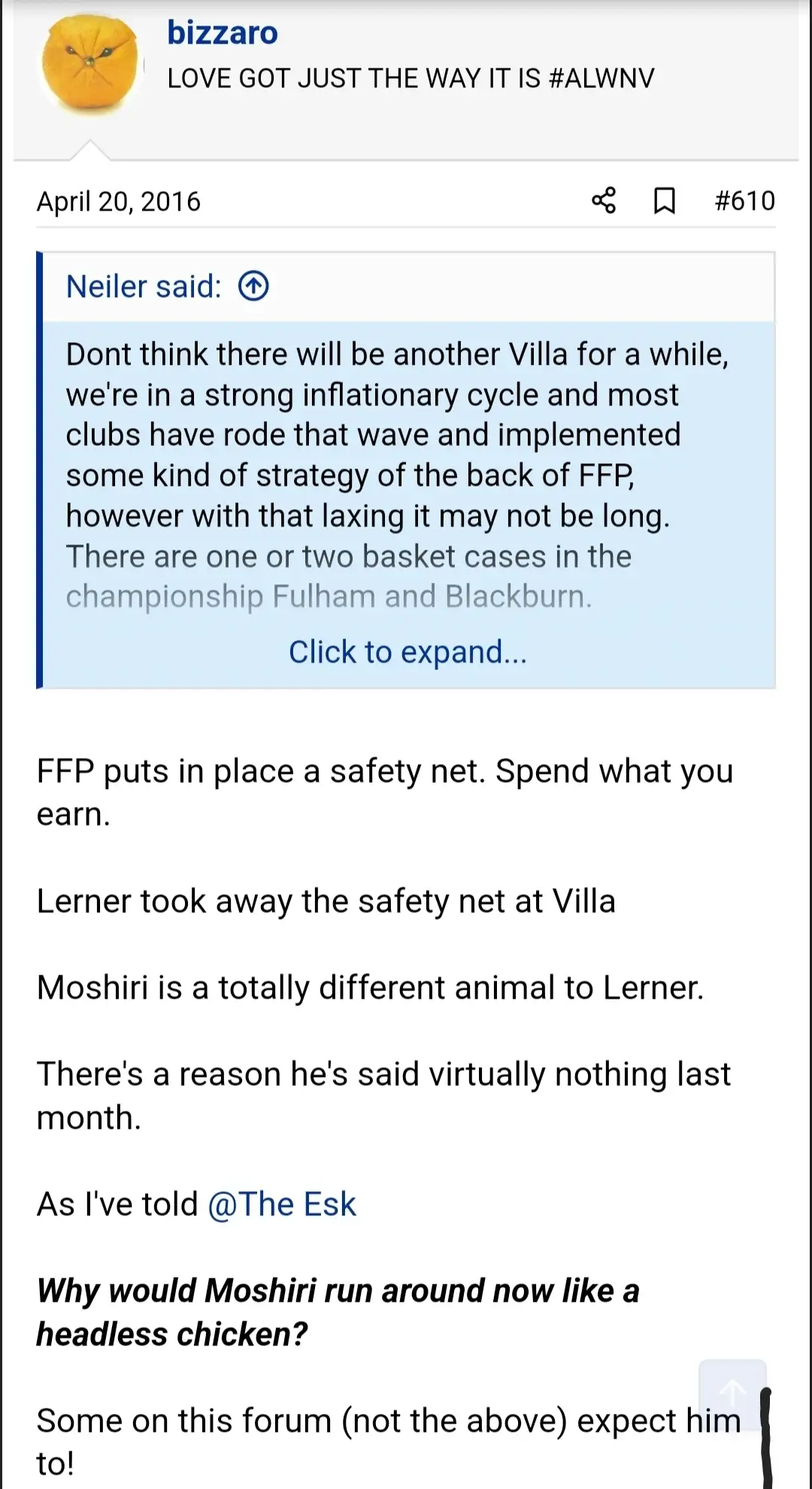Tap the "LOVE GOT JUST THE WAY IT IS" user title
The height and width of the screenshot is (1489, 812).
411,78
